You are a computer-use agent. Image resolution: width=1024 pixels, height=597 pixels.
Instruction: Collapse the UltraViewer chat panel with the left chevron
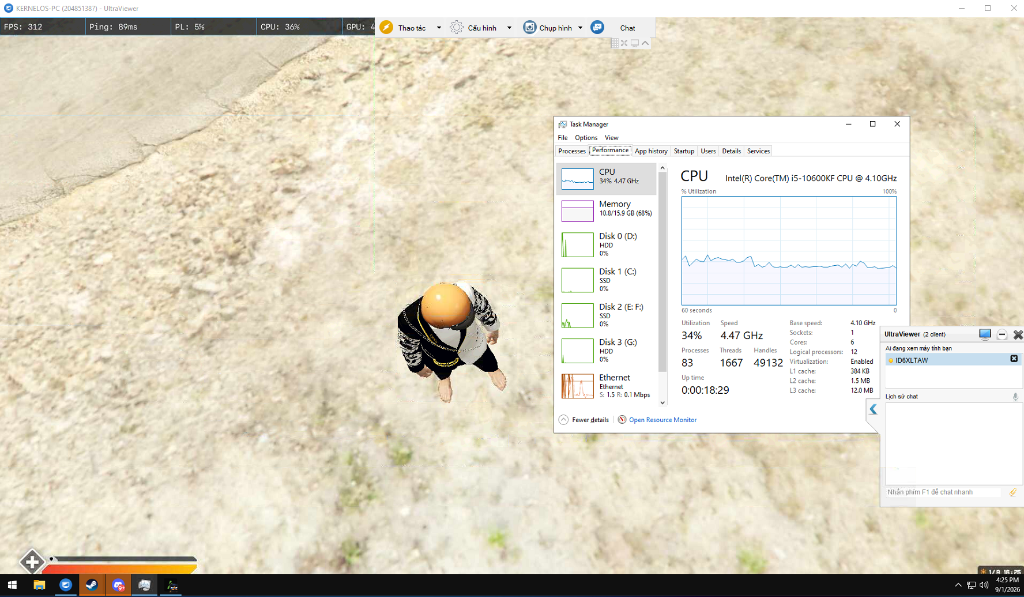(x=873, y=410)
